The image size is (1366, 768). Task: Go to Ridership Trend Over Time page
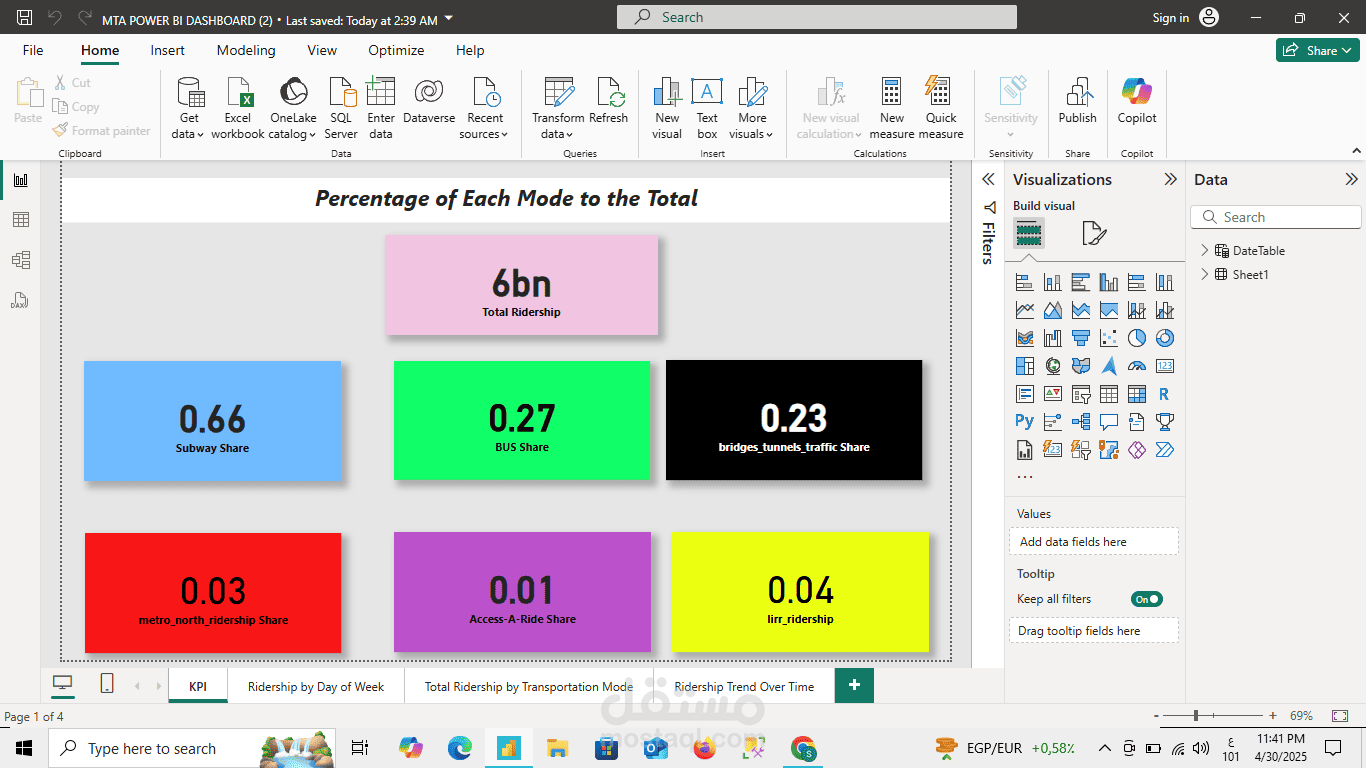(744, 686)
